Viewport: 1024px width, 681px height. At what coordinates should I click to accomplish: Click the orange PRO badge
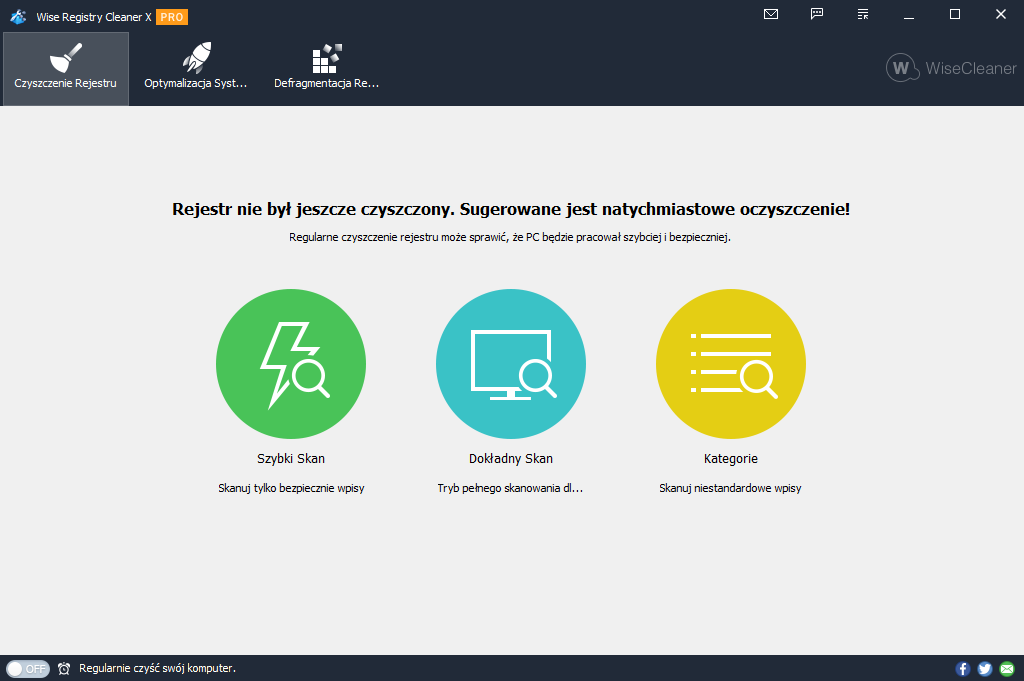pos(172,17)
